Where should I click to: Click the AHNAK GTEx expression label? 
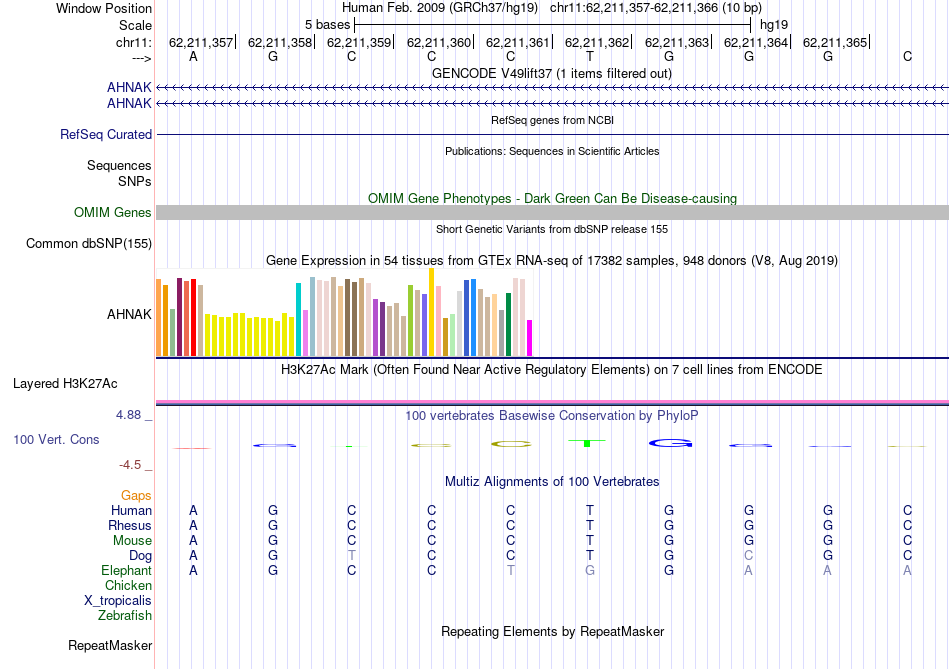129,314
